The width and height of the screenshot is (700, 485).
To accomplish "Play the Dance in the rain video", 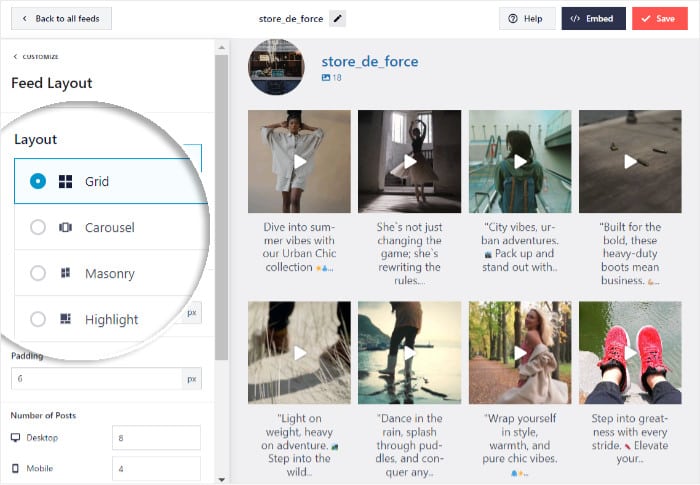I will [410, 353].
